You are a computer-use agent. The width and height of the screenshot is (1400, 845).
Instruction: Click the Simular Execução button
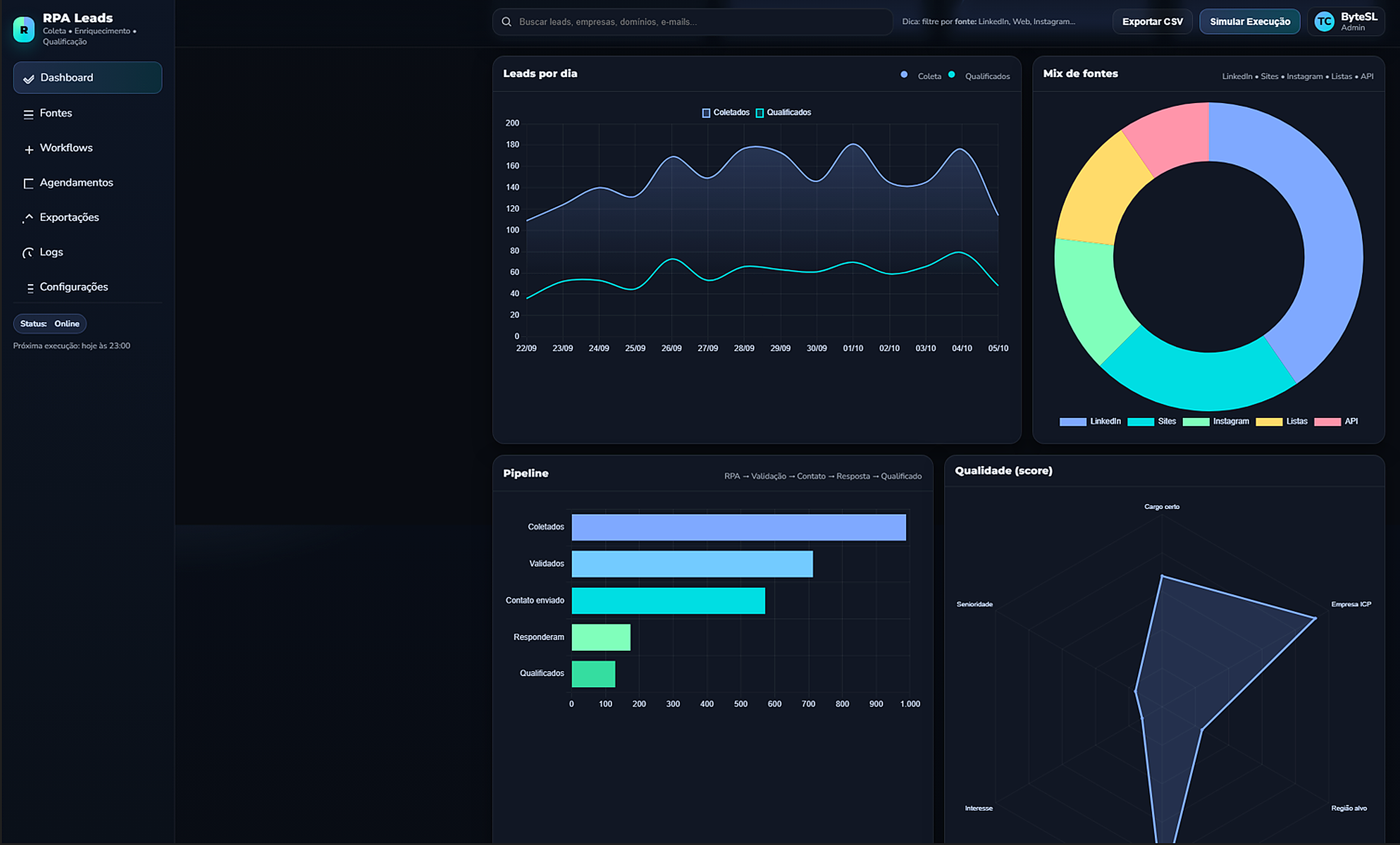coord(1249,22)
